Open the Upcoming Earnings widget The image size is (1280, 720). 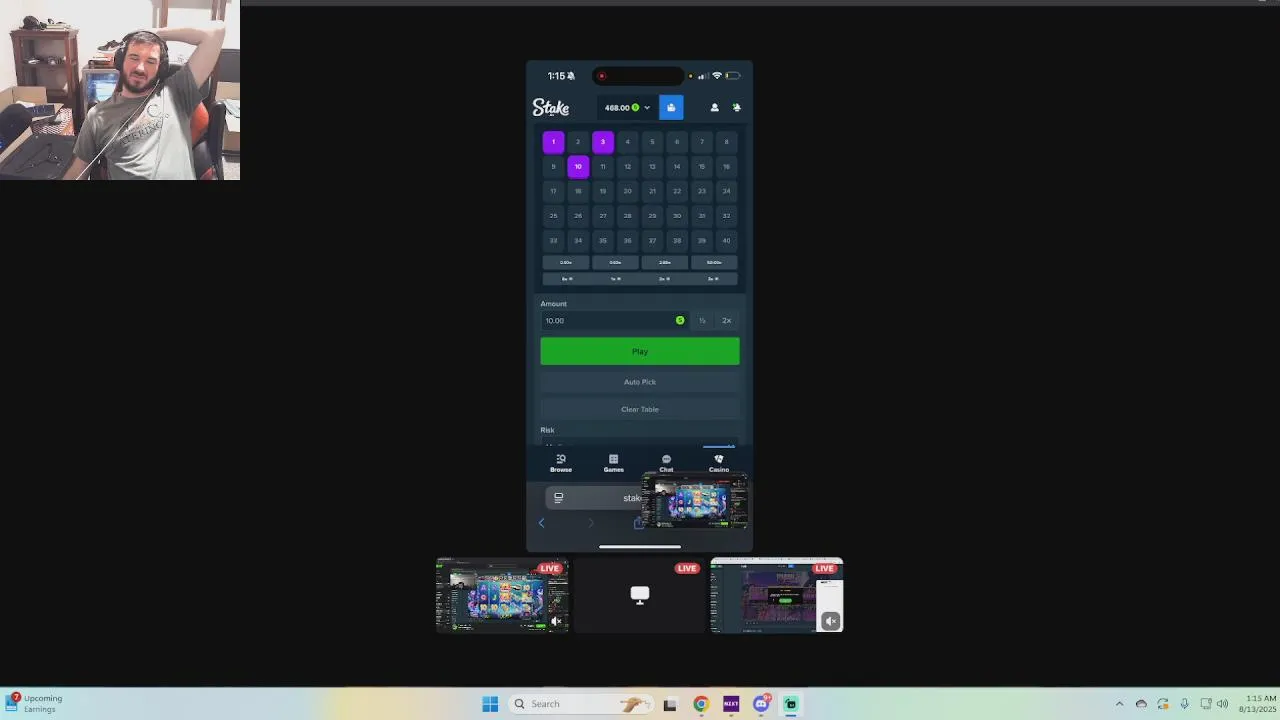coord(36,703)
